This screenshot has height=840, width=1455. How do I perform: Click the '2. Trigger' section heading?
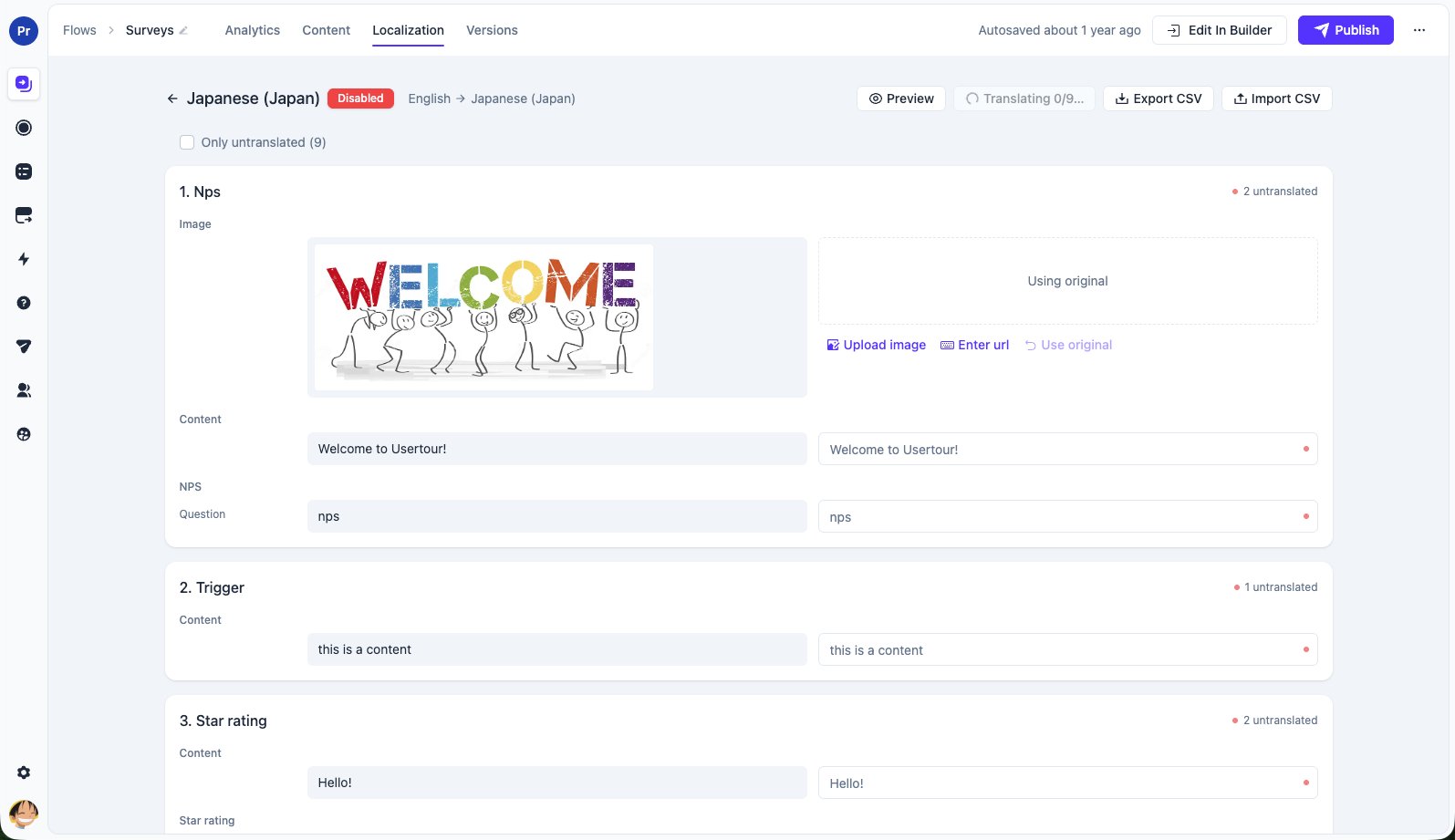point(212,587)
